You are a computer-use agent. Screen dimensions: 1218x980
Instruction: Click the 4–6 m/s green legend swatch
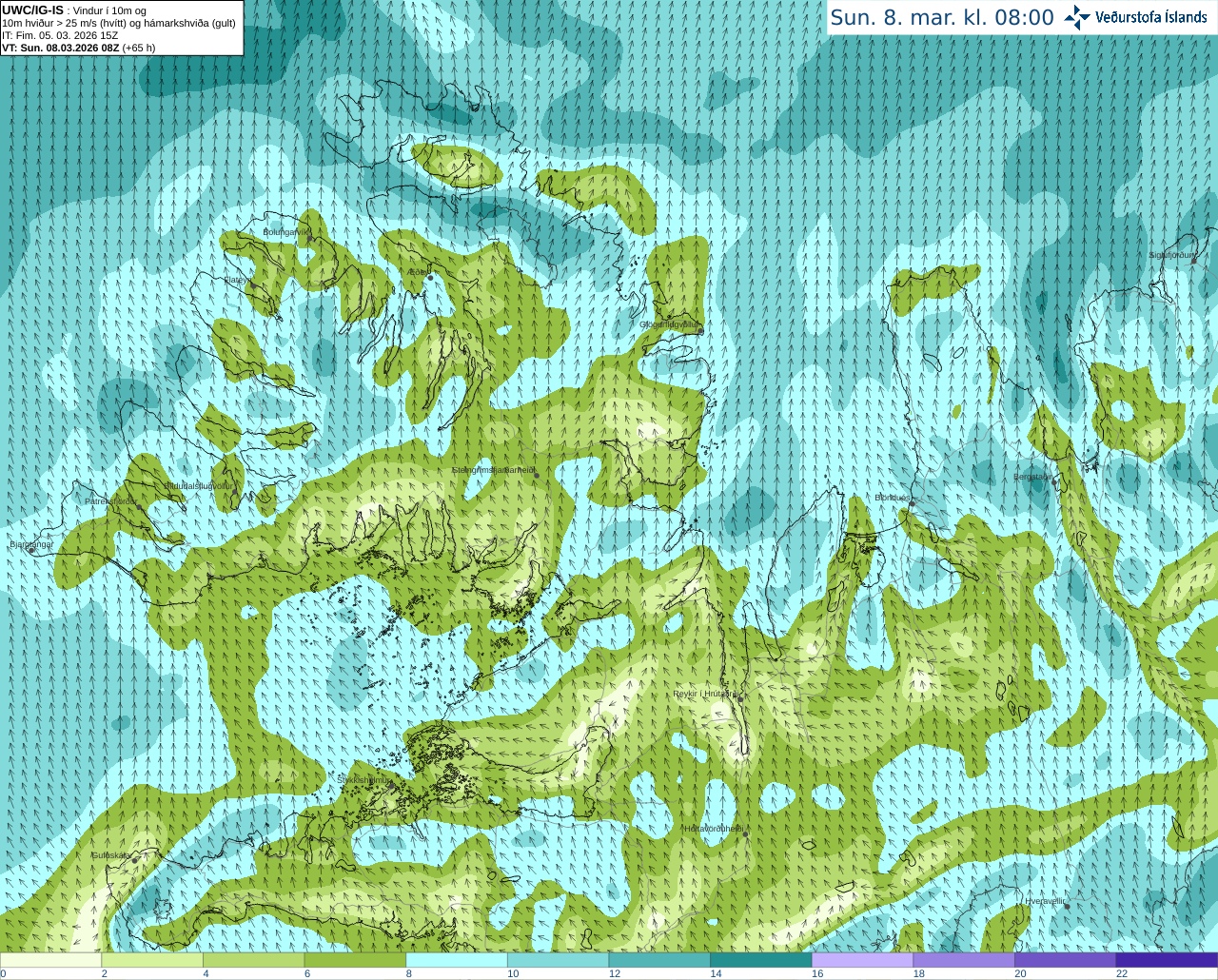point(254,960)
